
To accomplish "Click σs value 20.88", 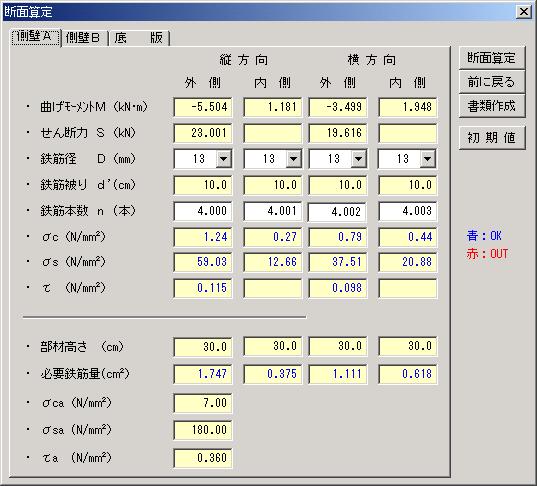I will (x=408, y=262).
